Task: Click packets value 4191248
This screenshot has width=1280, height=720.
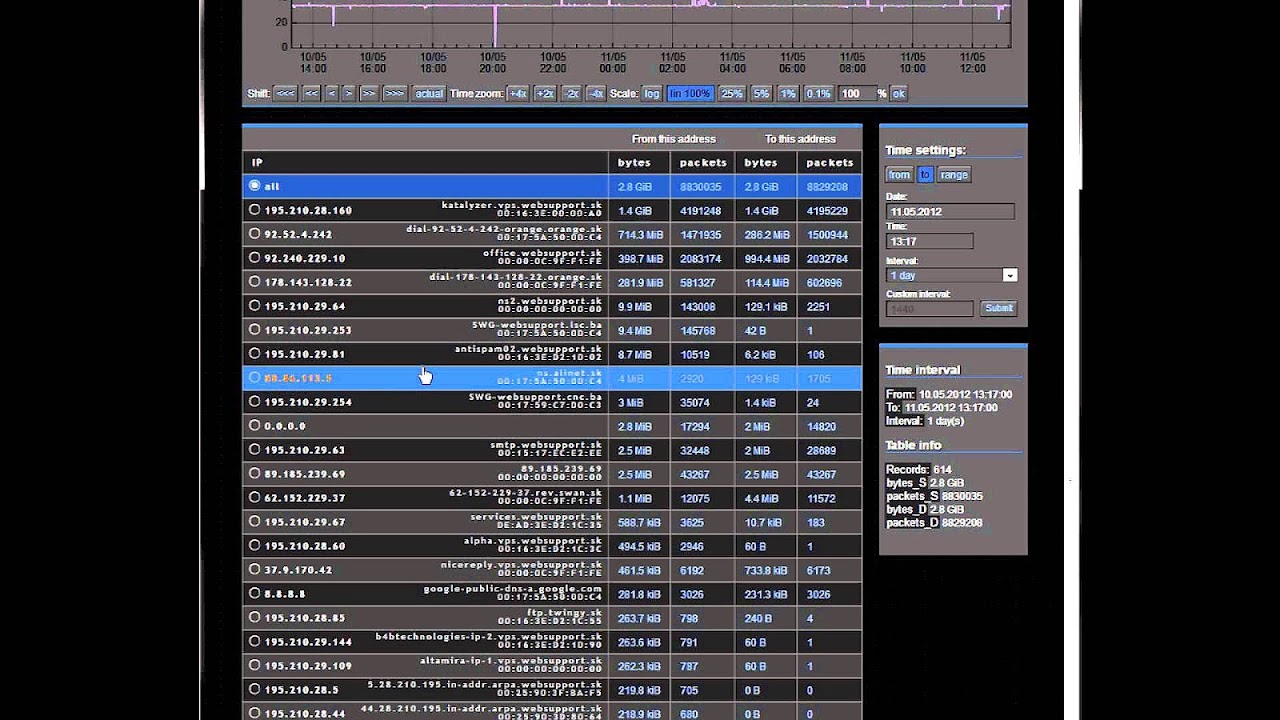Action: (x=701, y=211)
